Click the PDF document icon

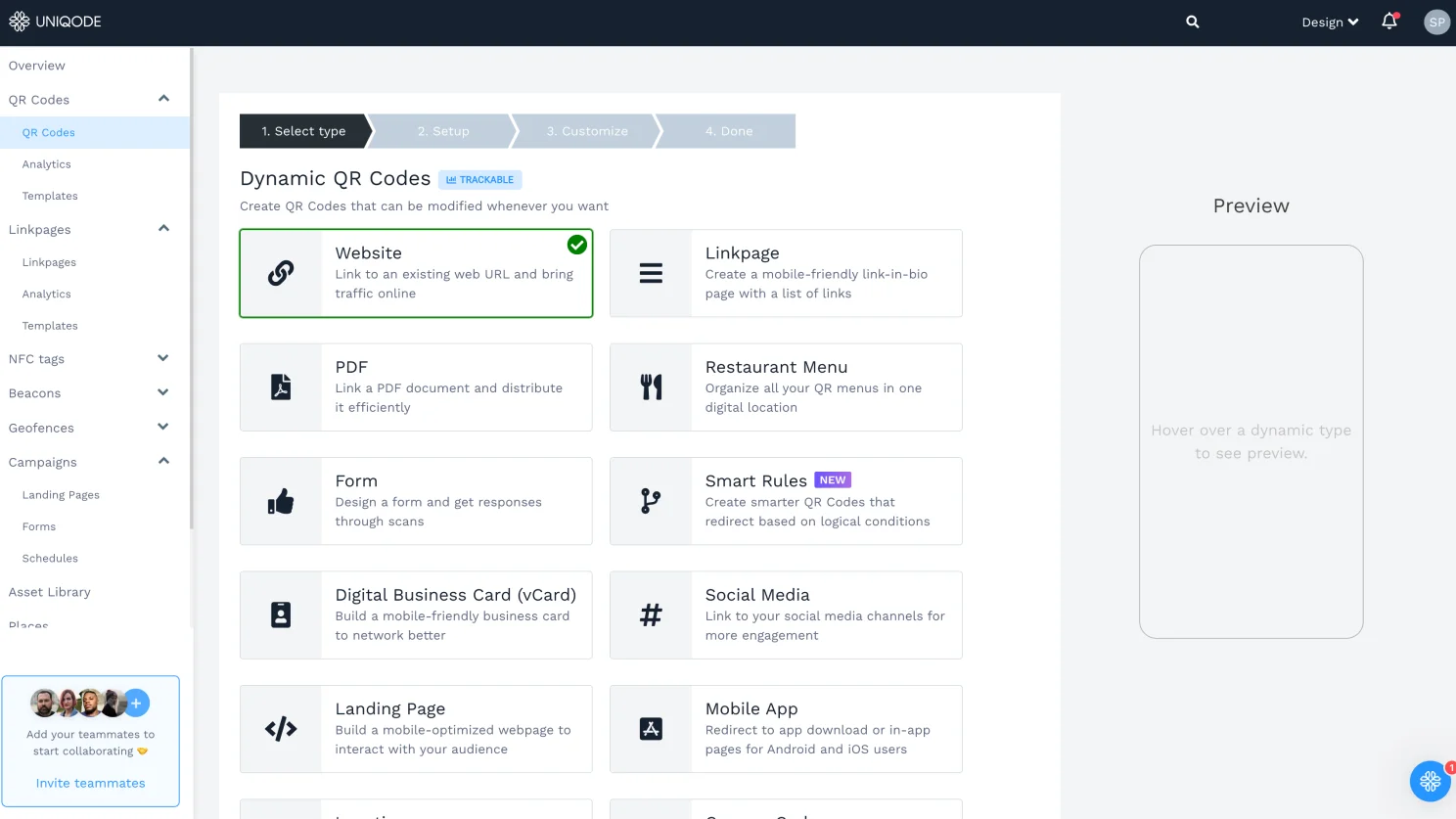click(281, 387)
